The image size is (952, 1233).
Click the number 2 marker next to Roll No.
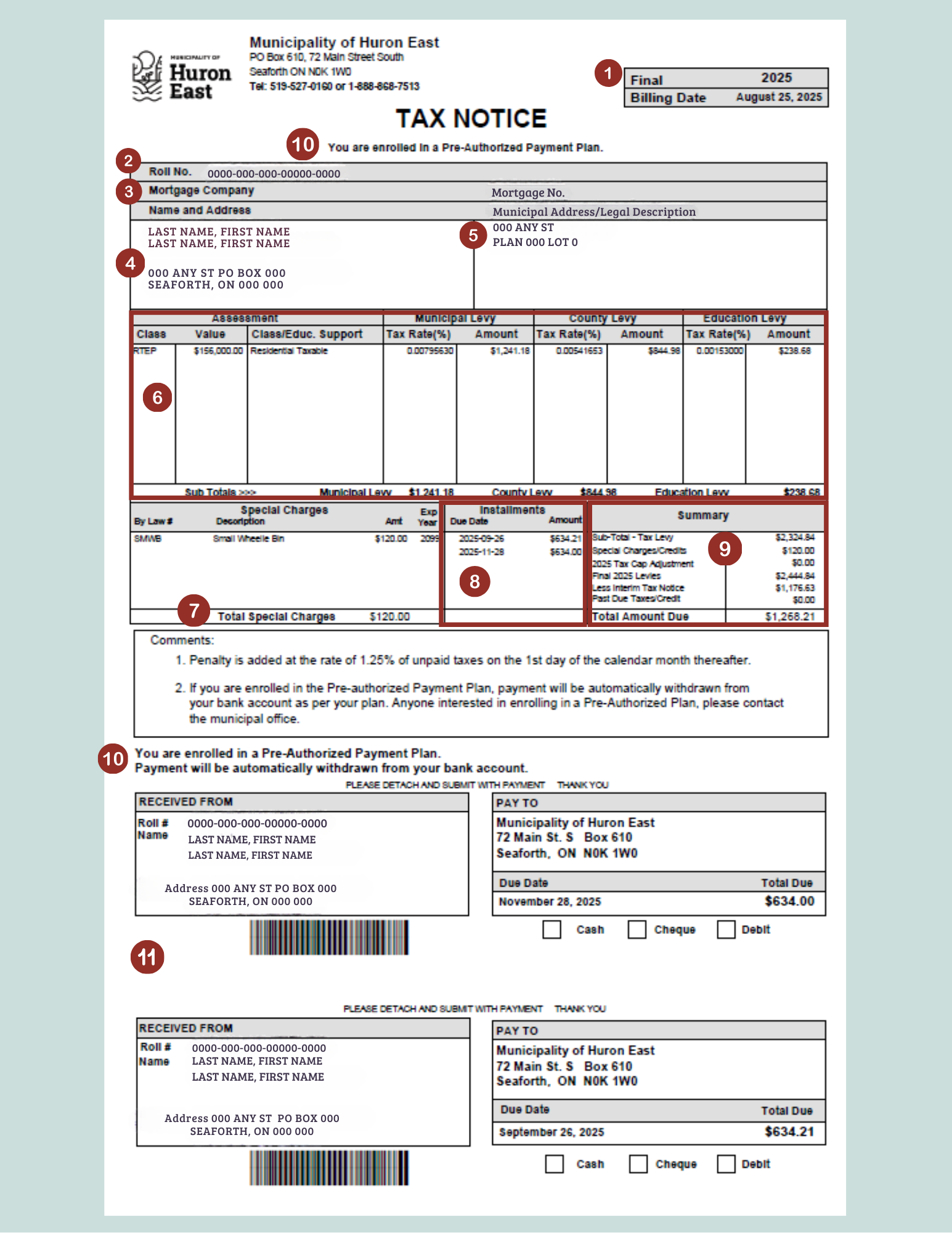128,161
